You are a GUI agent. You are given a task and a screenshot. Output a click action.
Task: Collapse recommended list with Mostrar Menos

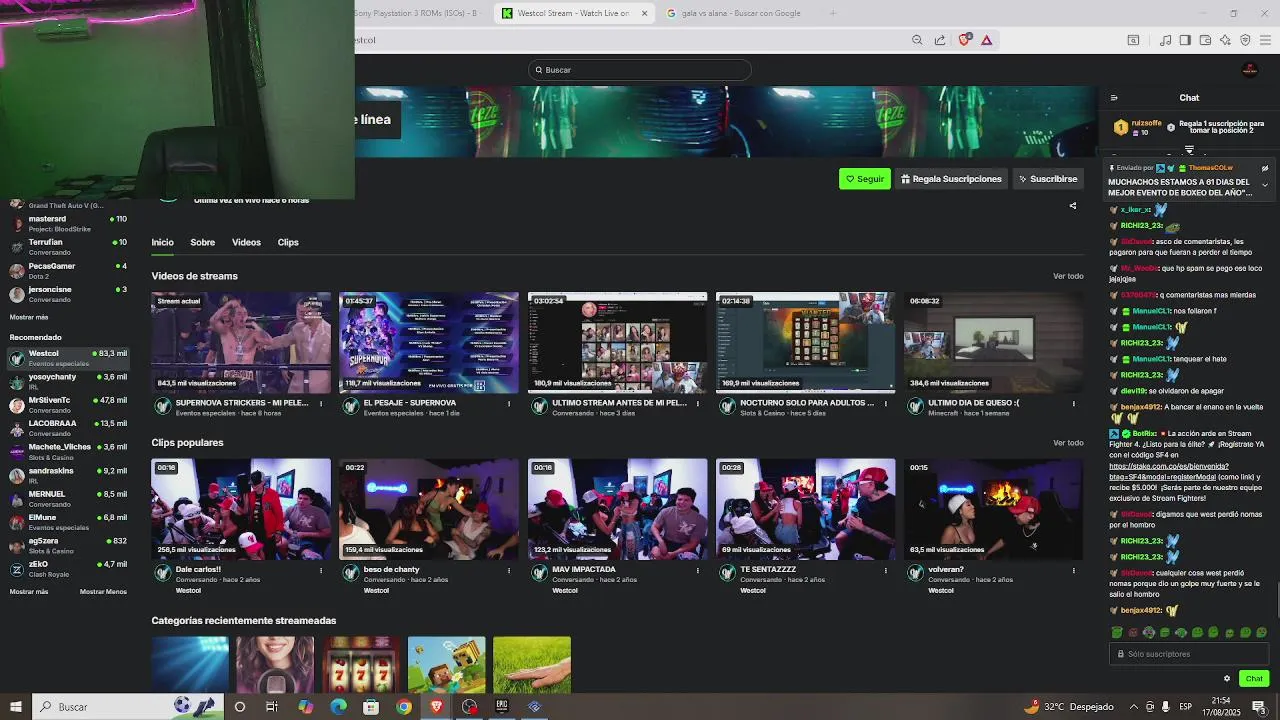point(103,591)
